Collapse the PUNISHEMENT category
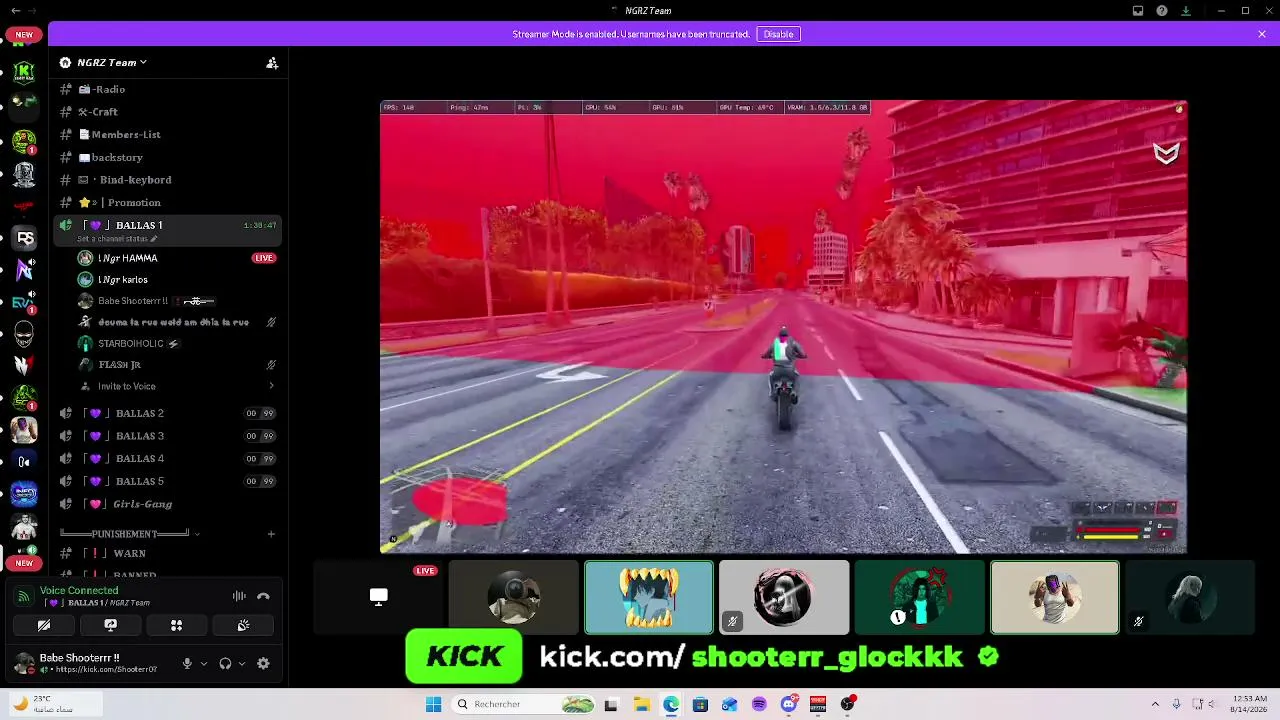 click(129, 534)
